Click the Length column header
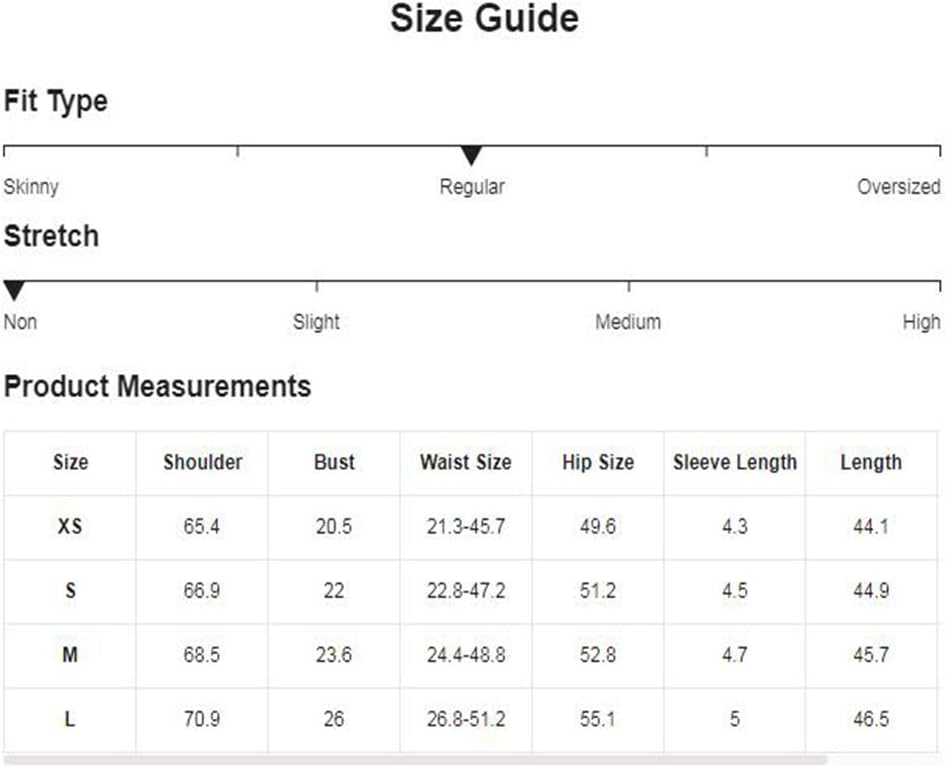 (871, 462)
